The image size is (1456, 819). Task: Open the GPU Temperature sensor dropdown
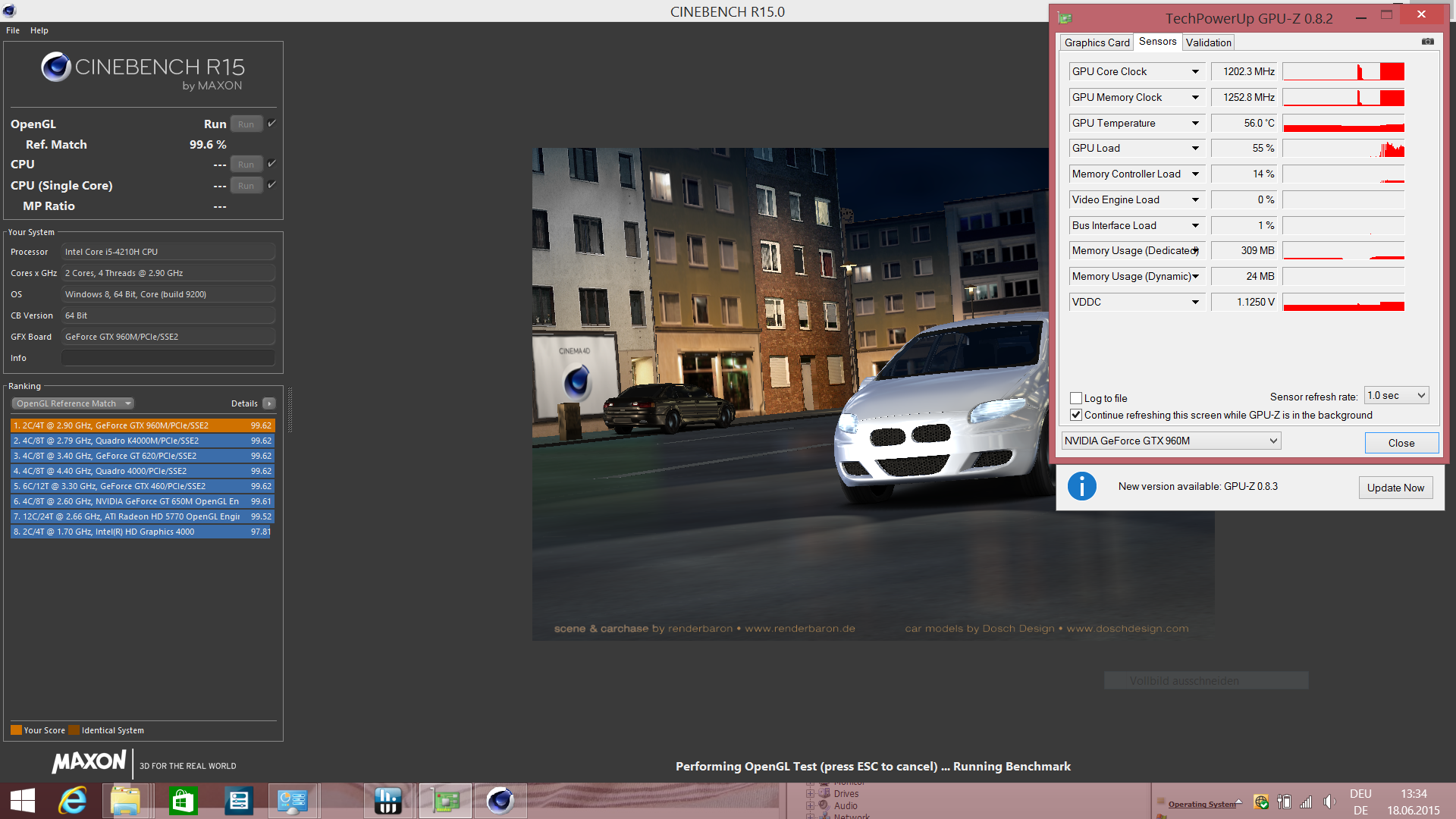coord(1195,123)
